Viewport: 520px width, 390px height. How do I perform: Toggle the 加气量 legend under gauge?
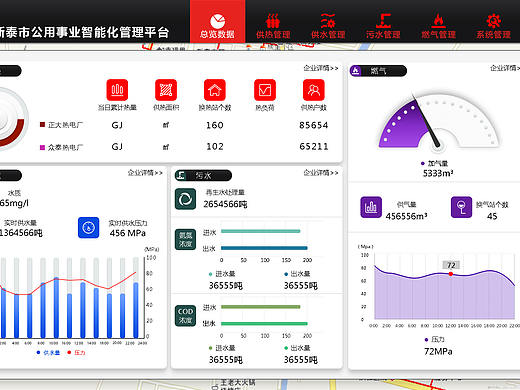coord(434,163)
